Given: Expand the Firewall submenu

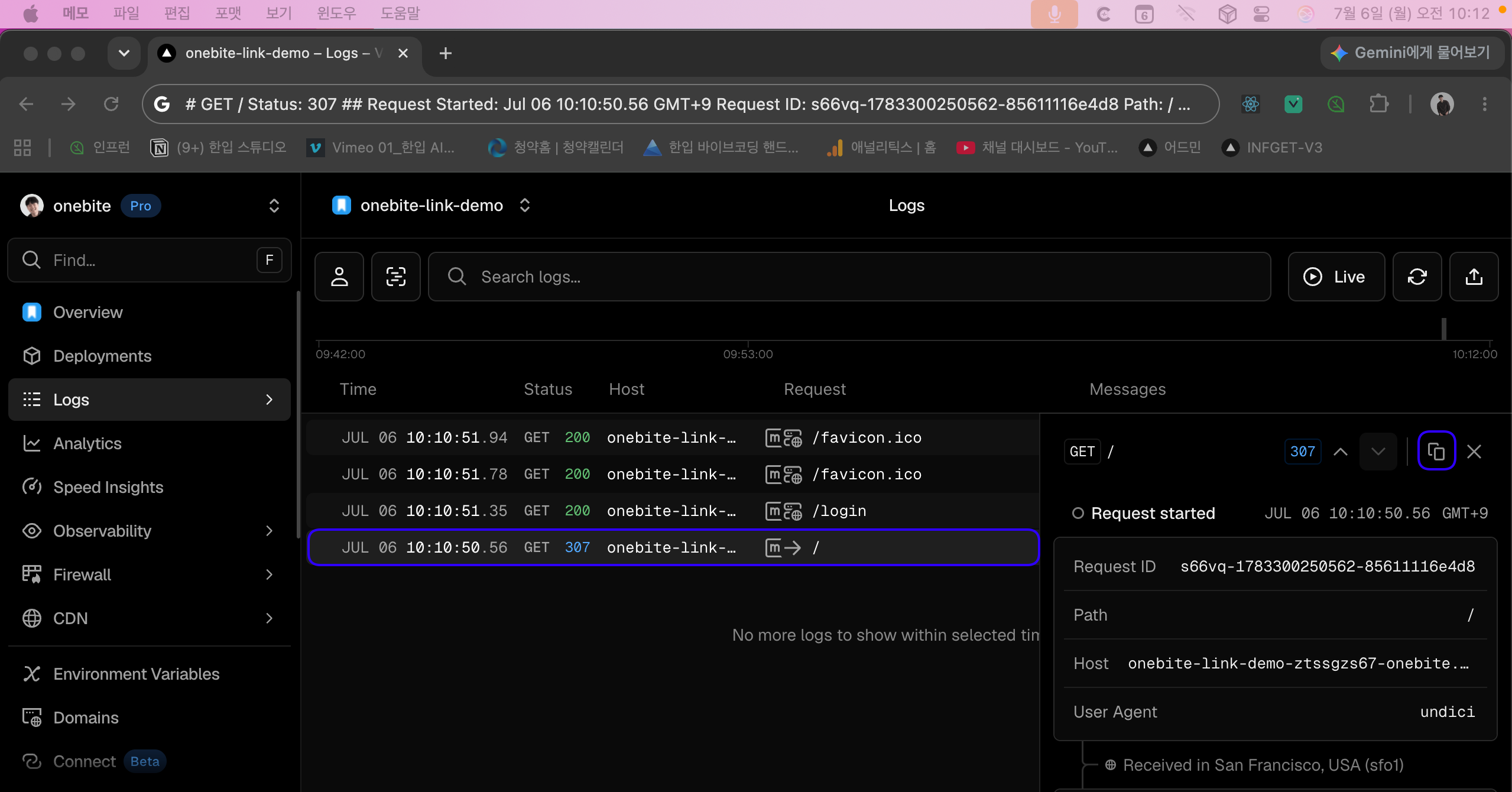Looking at the screenshot, I should 270,574.
